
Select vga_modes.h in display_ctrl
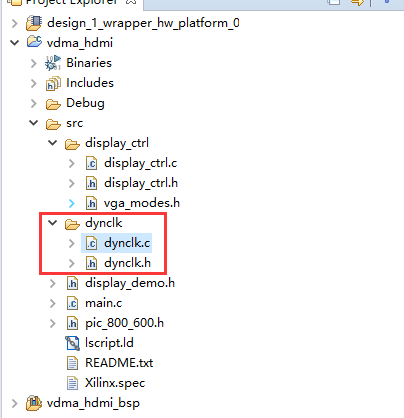tap(142, 203)
